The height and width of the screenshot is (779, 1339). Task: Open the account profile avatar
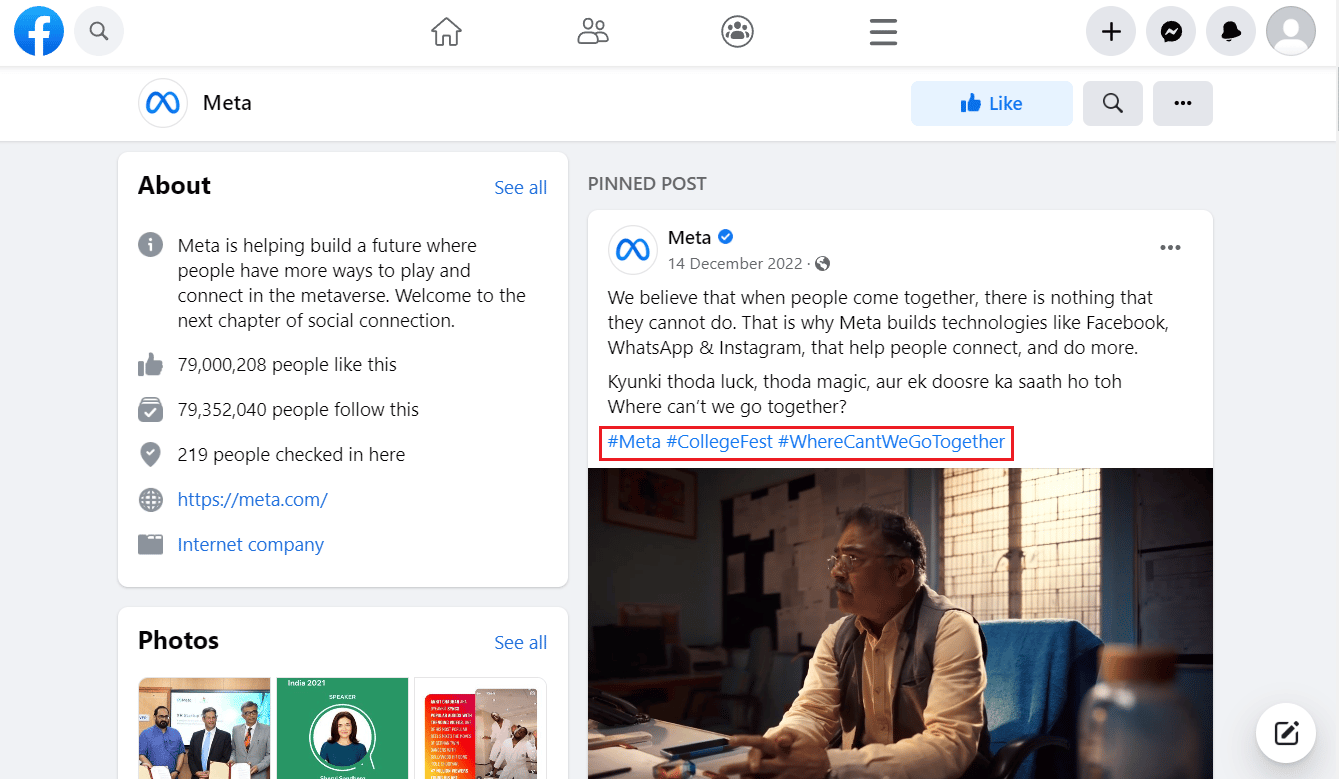click(x=1291, y=31)
